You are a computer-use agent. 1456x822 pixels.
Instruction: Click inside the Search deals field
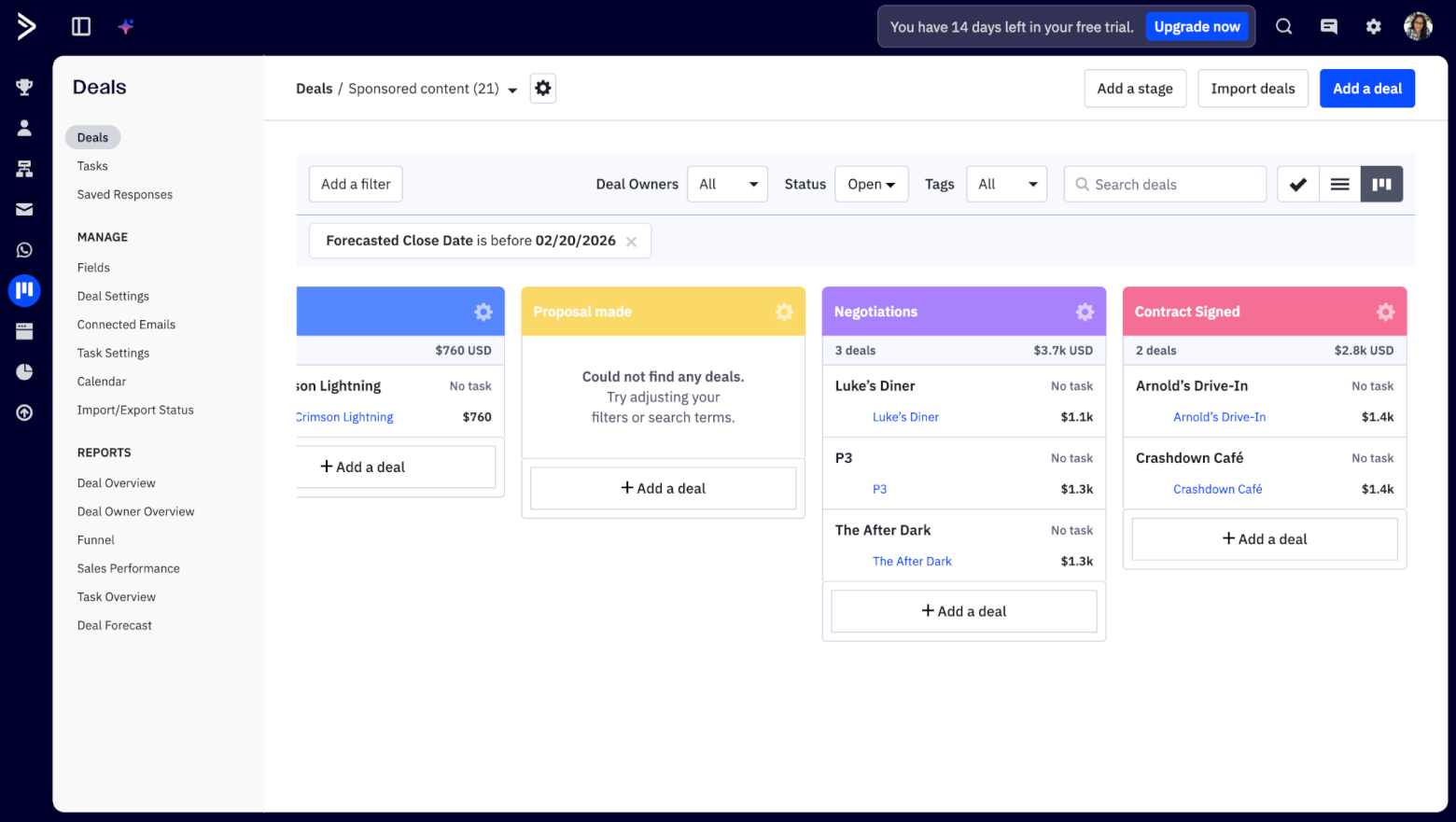1165,184
